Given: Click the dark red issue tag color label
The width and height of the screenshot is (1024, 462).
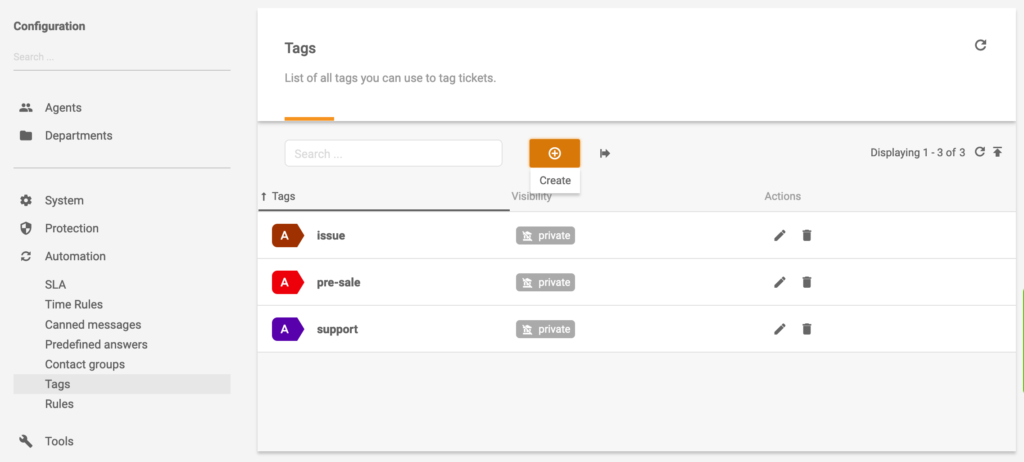Looking at the screenshot, I should pos(287,235).
